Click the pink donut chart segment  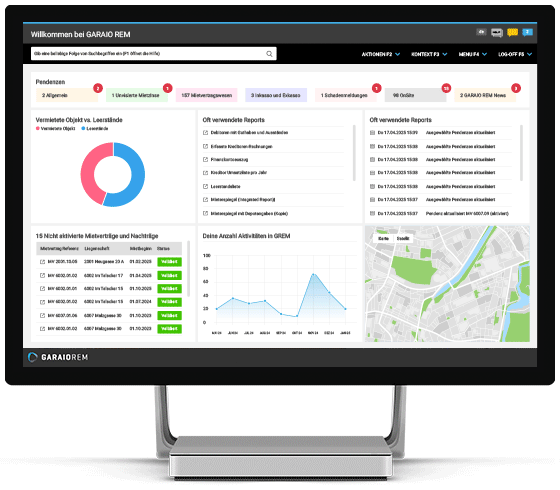click(89, 171)
